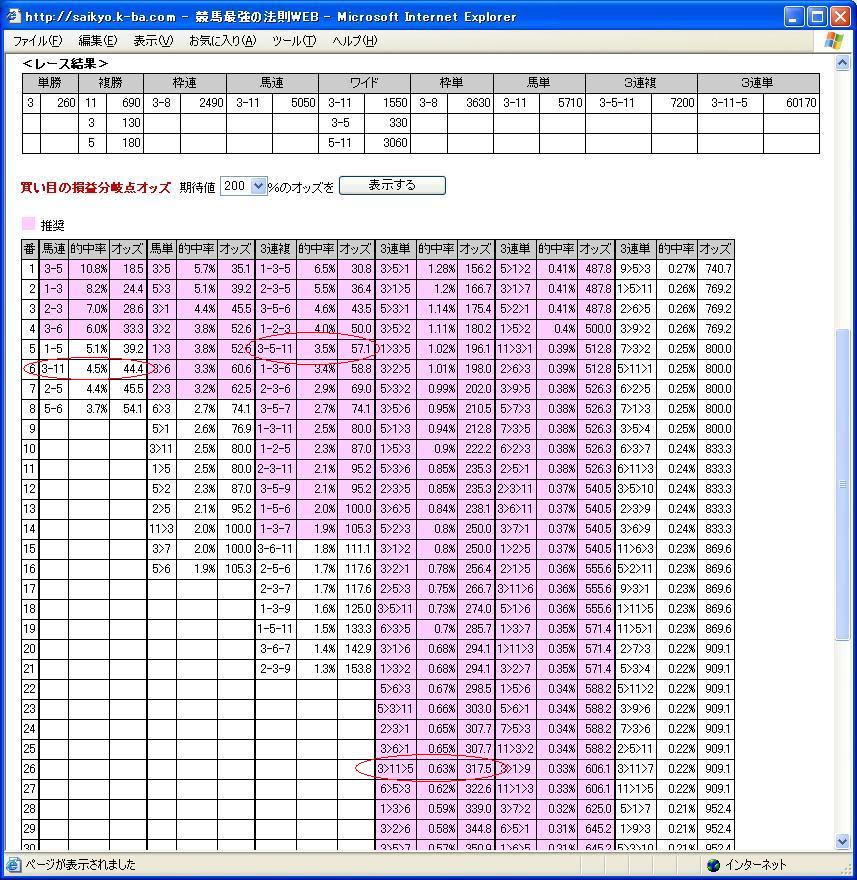Click the status bar page icon

(13, 864)
